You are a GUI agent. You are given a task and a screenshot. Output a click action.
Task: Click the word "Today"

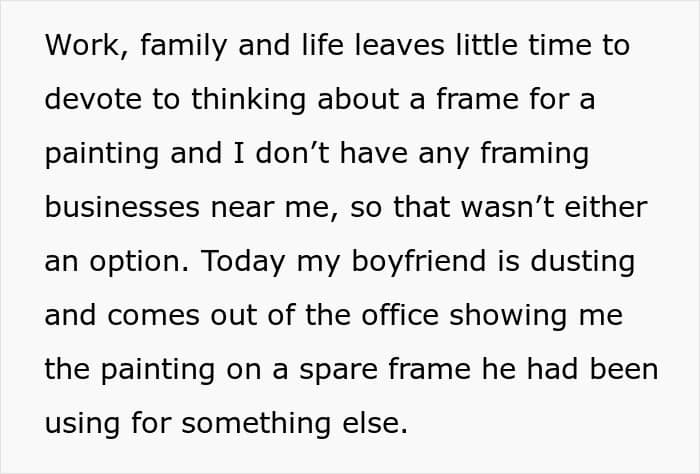[x=243, y=262]
